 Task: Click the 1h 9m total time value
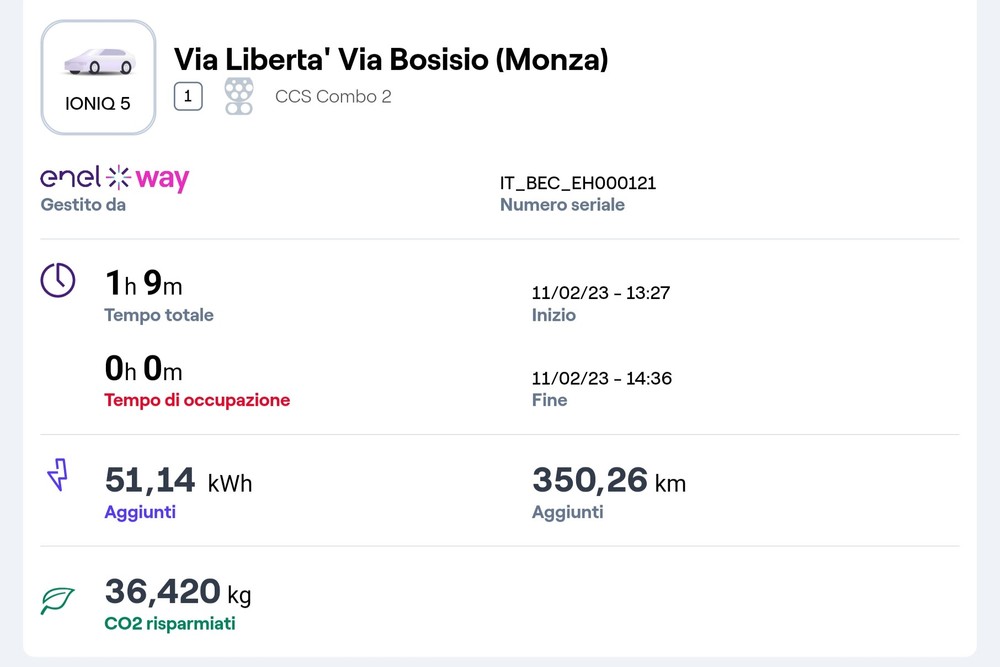click(143, 282)
